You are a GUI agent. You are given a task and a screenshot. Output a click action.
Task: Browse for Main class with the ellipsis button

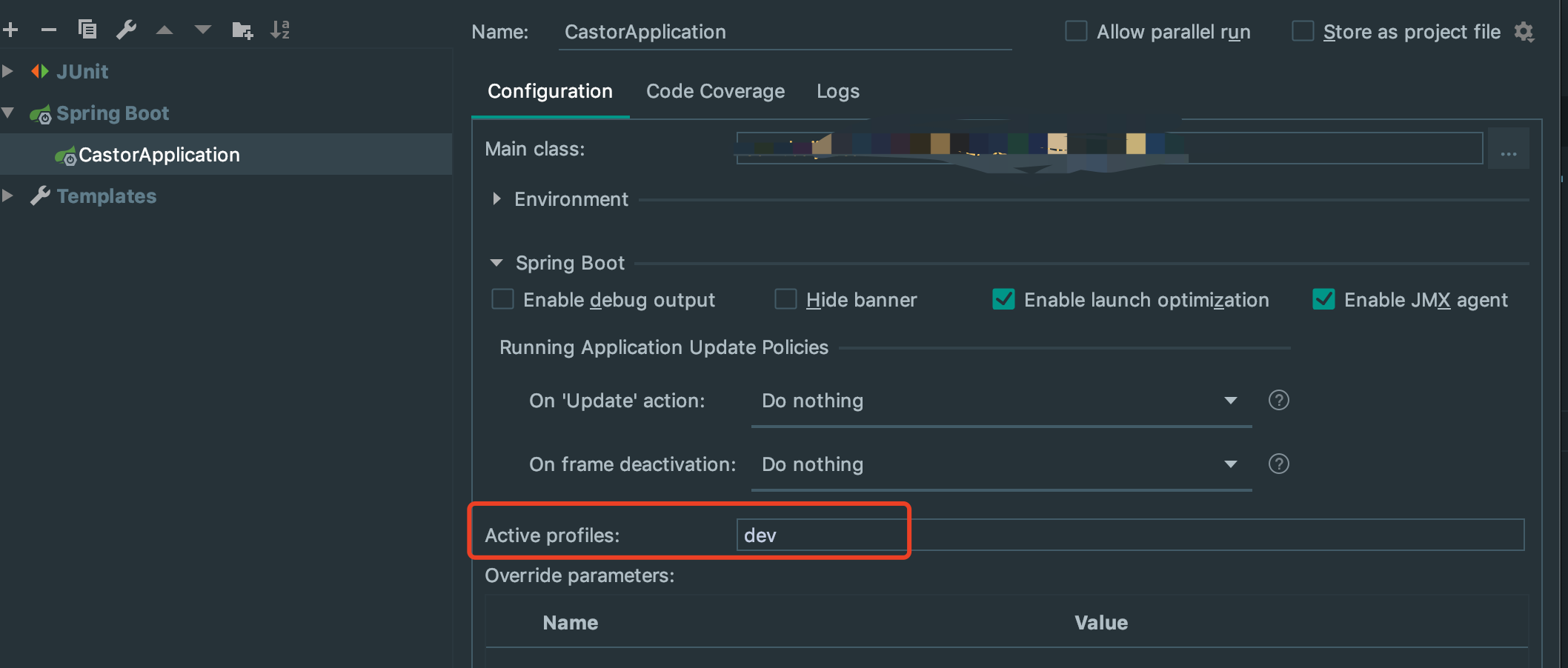tap(1508, 149)
